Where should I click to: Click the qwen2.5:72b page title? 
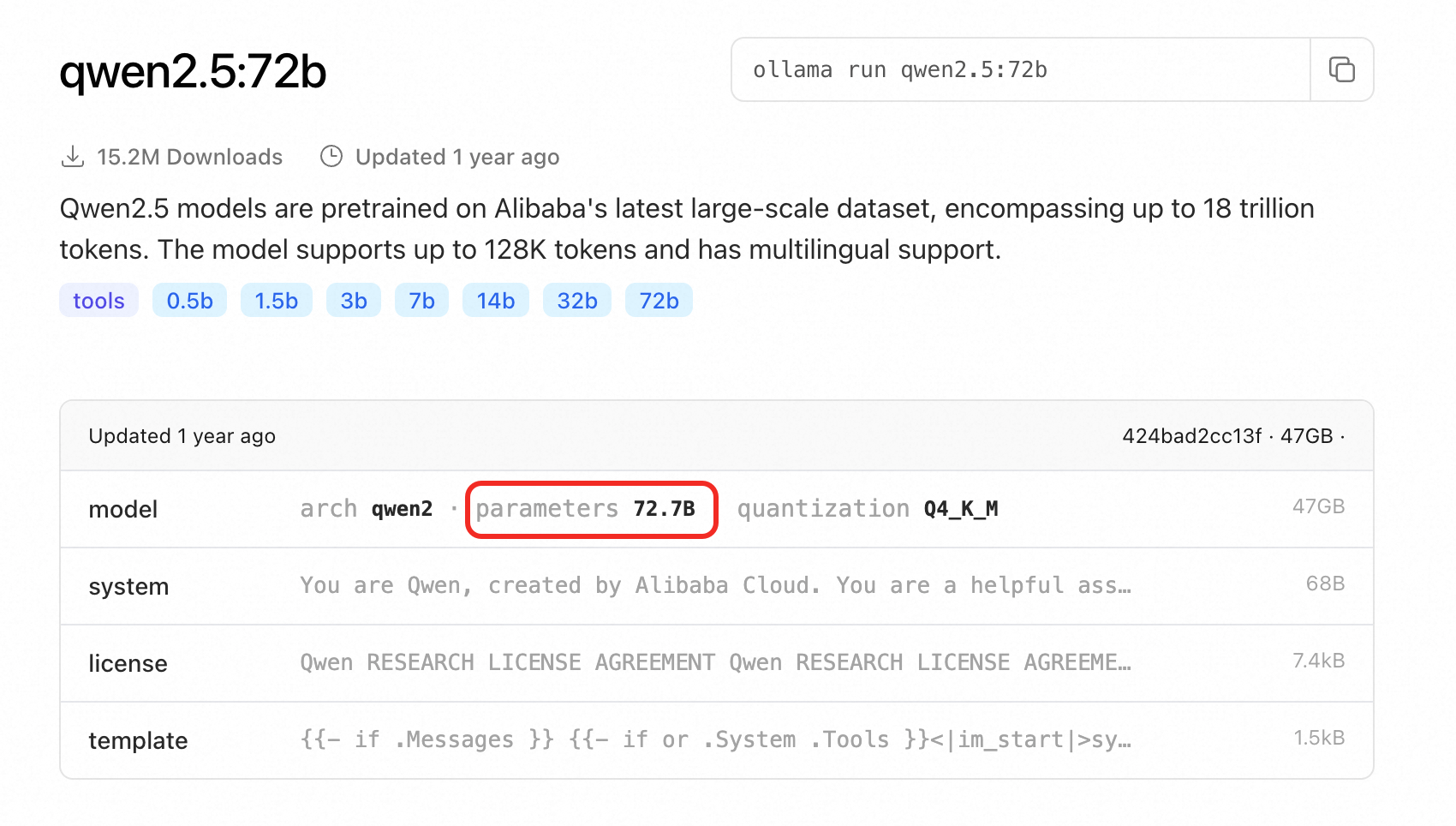click(x=193, y=71)
